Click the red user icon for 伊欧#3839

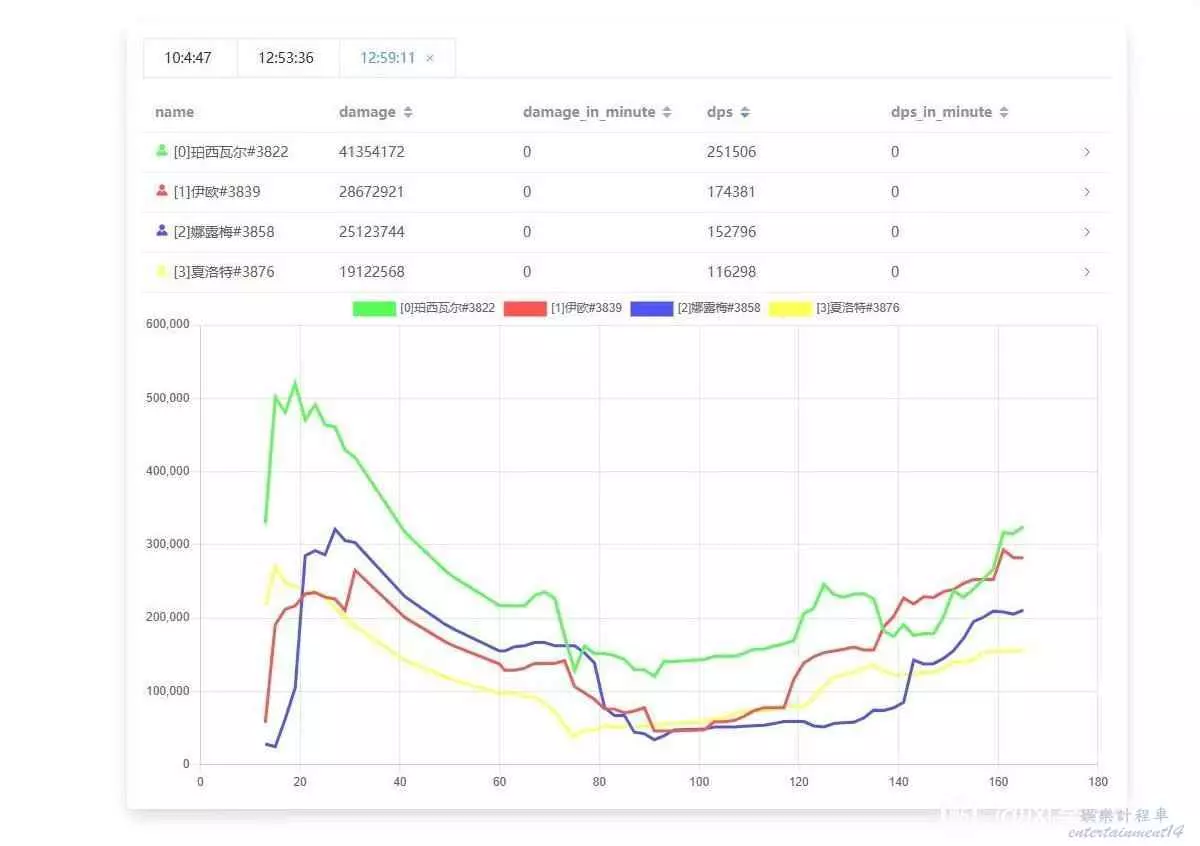coord(162,191)
